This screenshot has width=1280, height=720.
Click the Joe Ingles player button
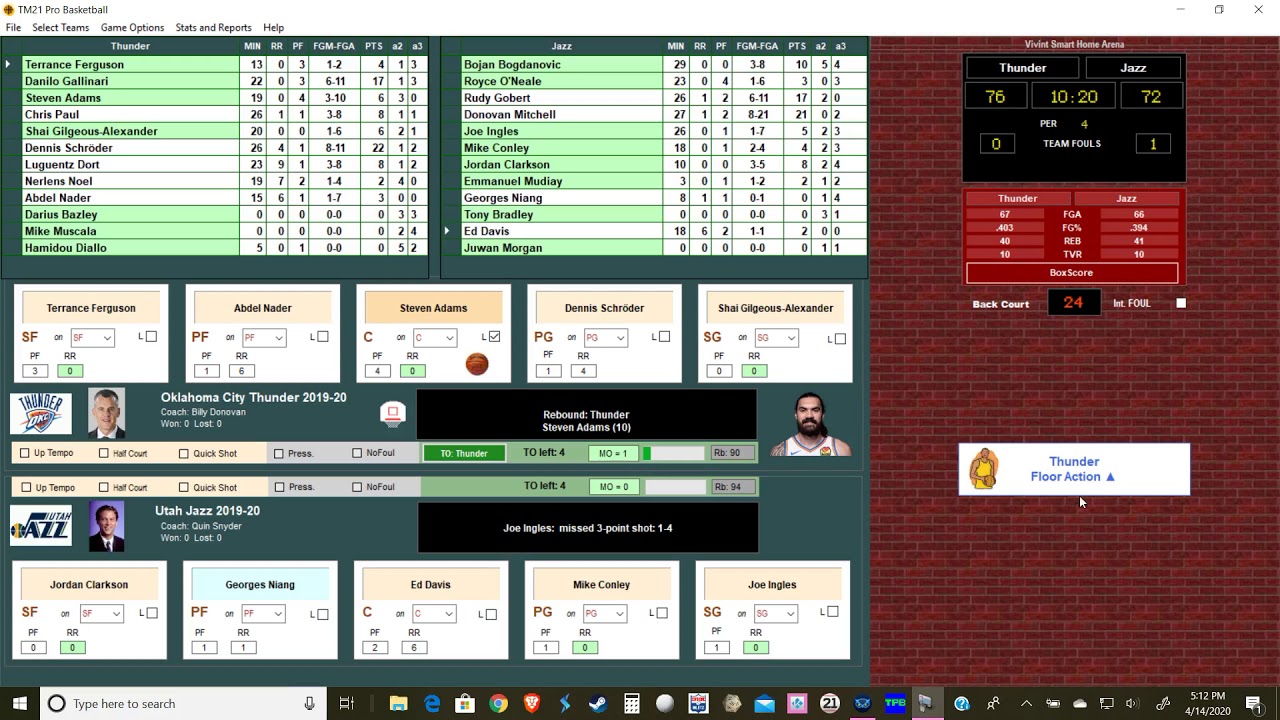coord(772,585)
